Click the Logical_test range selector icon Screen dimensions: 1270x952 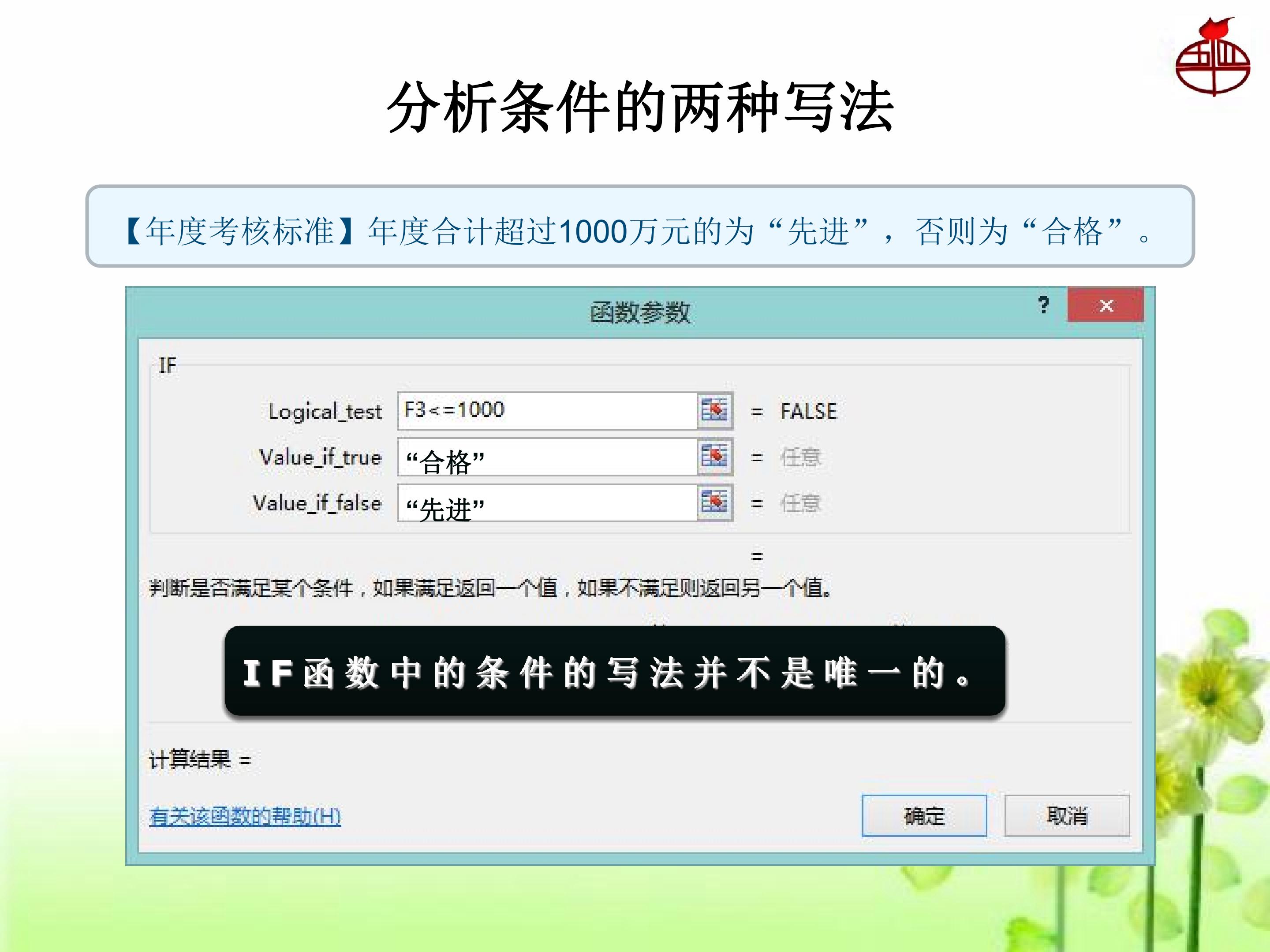coord(715,411)
